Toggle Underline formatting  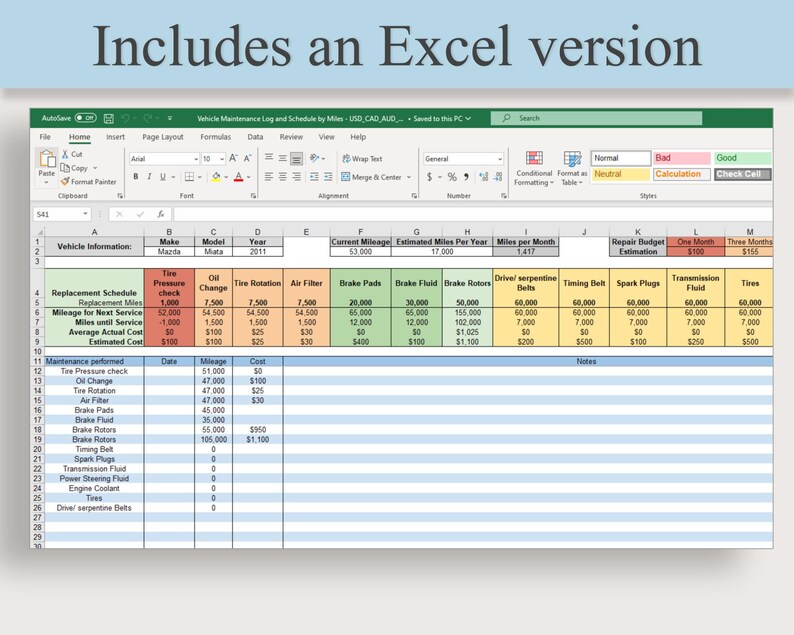click(x=163, y=177)
